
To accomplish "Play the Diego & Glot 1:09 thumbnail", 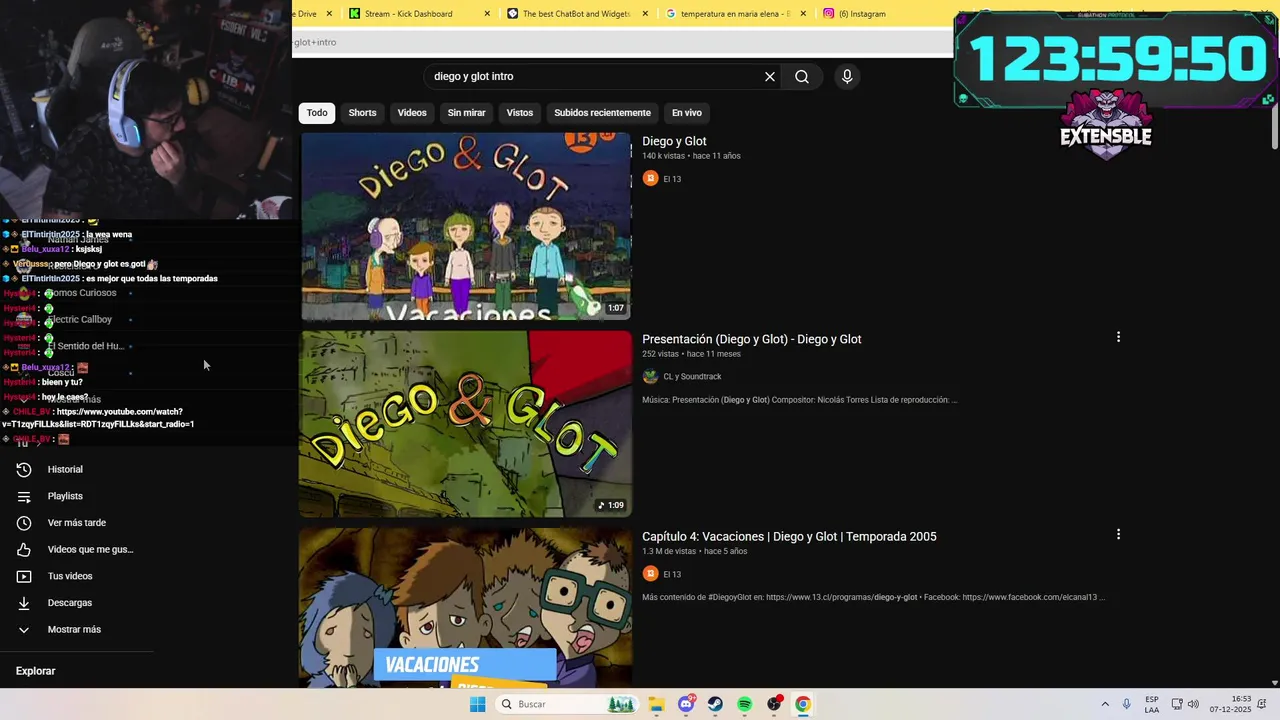I will pyautogui.click(x=466, y=424).
